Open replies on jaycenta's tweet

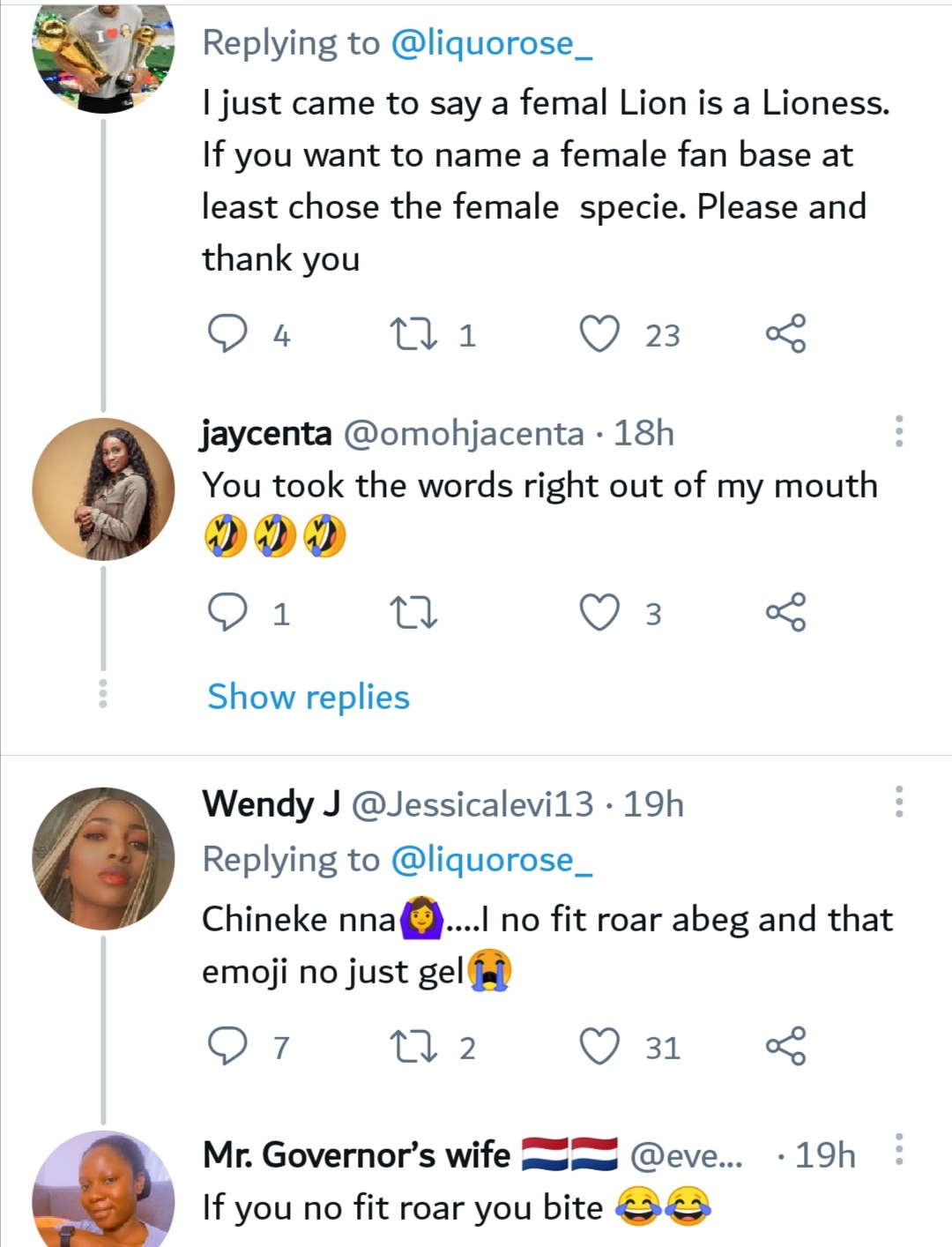click(x=227, y=613)
